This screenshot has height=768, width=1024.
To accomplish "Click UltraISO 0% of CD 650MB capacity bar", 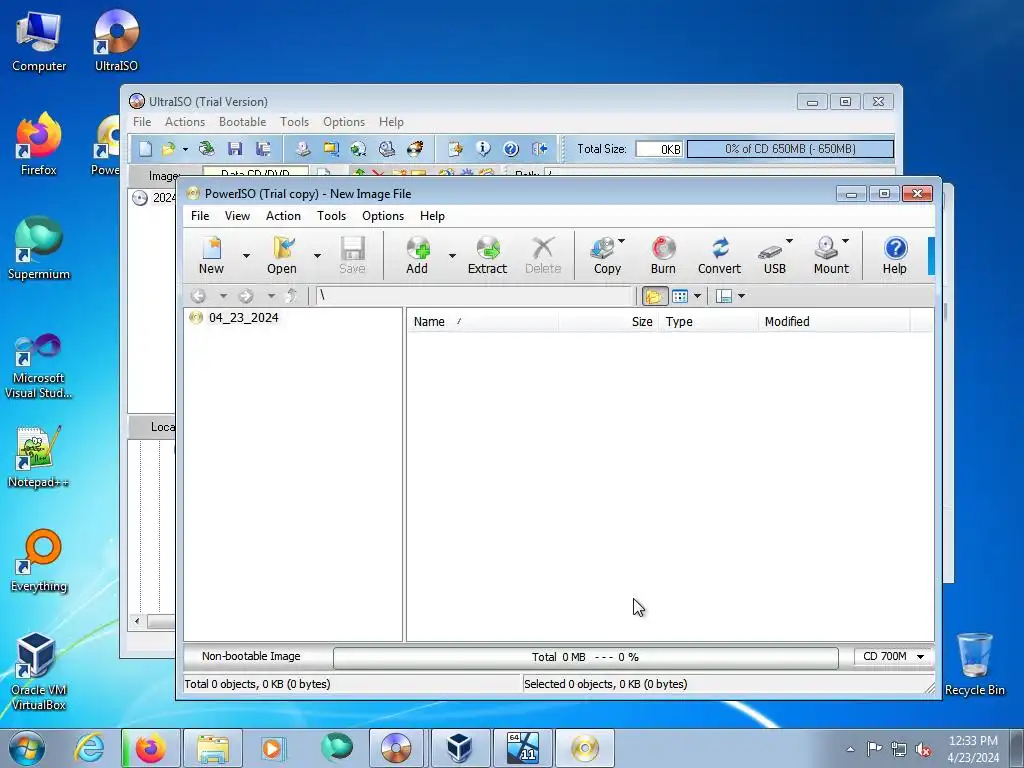I will [x=790, y=149].
